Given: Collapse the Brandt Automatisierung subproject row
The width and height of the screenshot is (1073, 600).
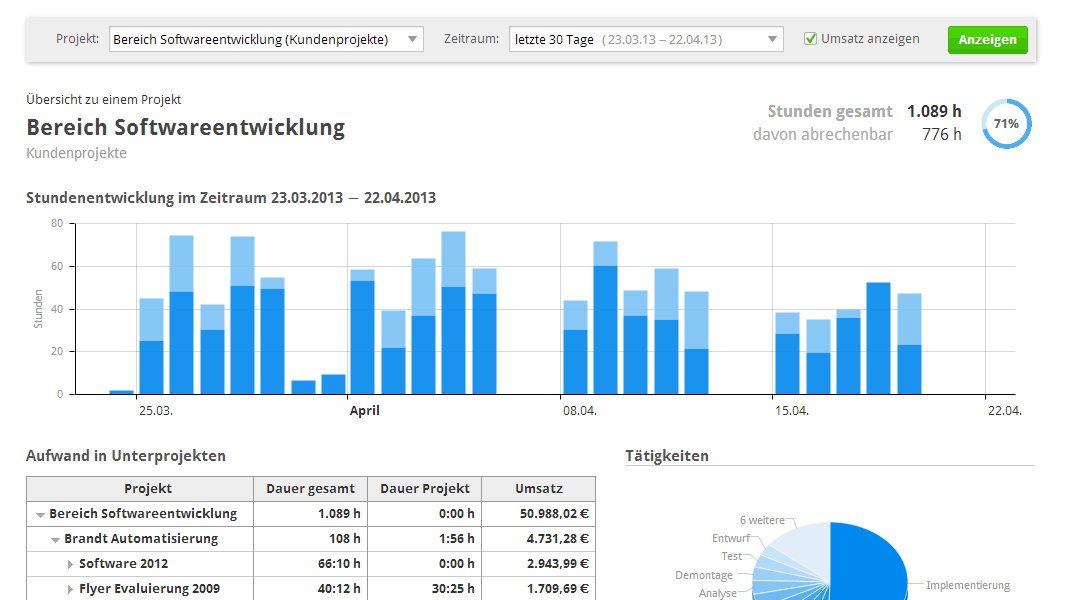Looking at the screenshot, I should [55, 540].
